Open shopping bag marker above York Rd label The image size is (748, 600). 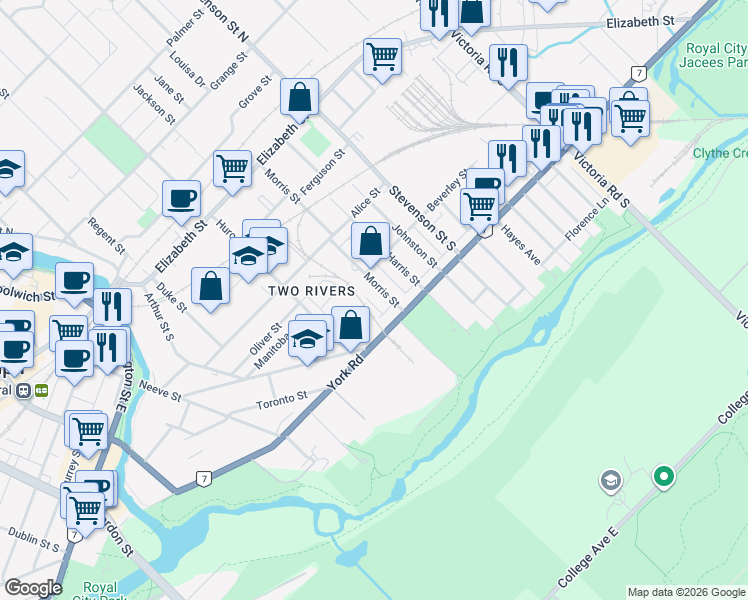[x=350, y=327]
